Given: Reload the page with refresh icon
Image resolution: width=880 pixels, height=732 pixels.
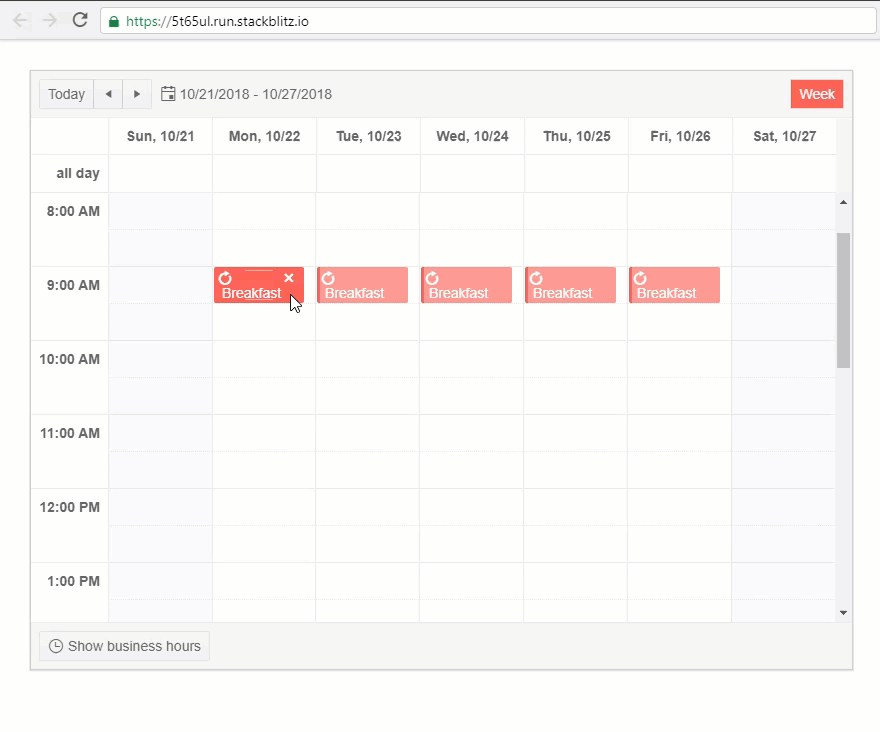Looking at the screenshot, I should 80,20.
